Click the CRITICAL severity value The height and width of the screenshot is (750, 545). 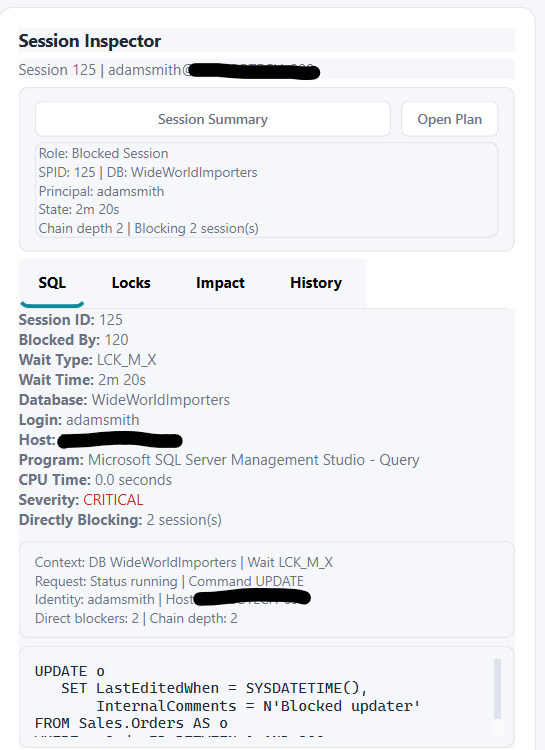pos(113,500)
